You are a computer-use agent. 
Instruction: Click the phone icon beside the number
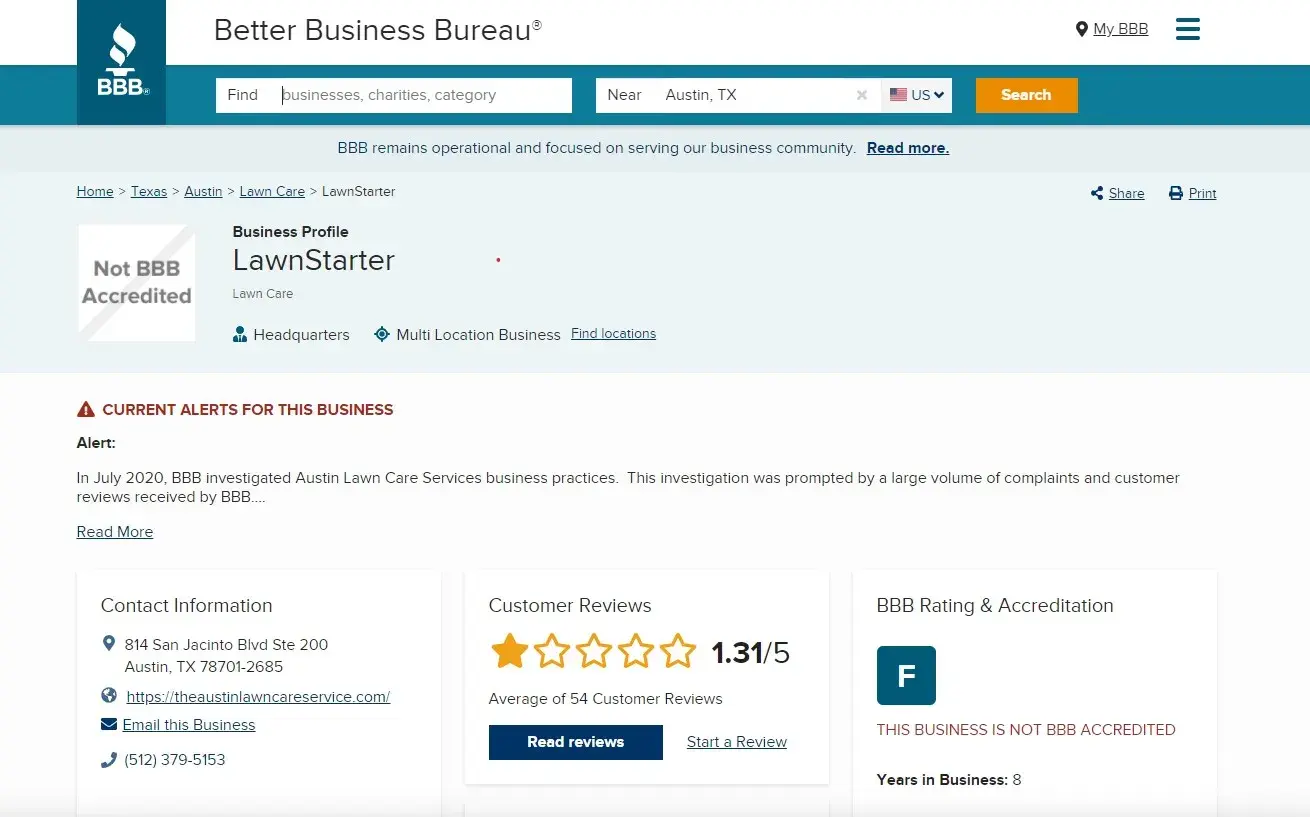click(x=109, y=760)
